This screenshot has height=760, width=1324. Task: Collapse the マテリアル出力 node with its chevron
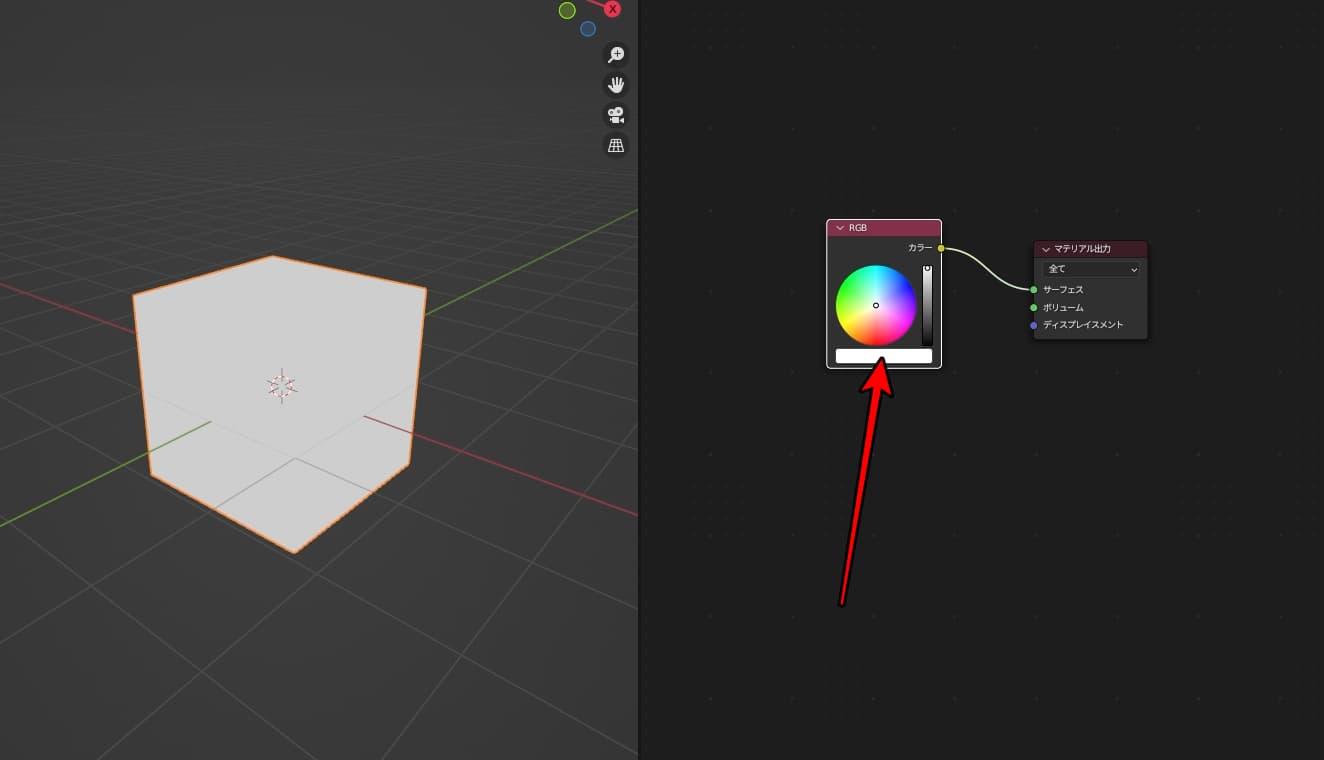point(1046,249)
